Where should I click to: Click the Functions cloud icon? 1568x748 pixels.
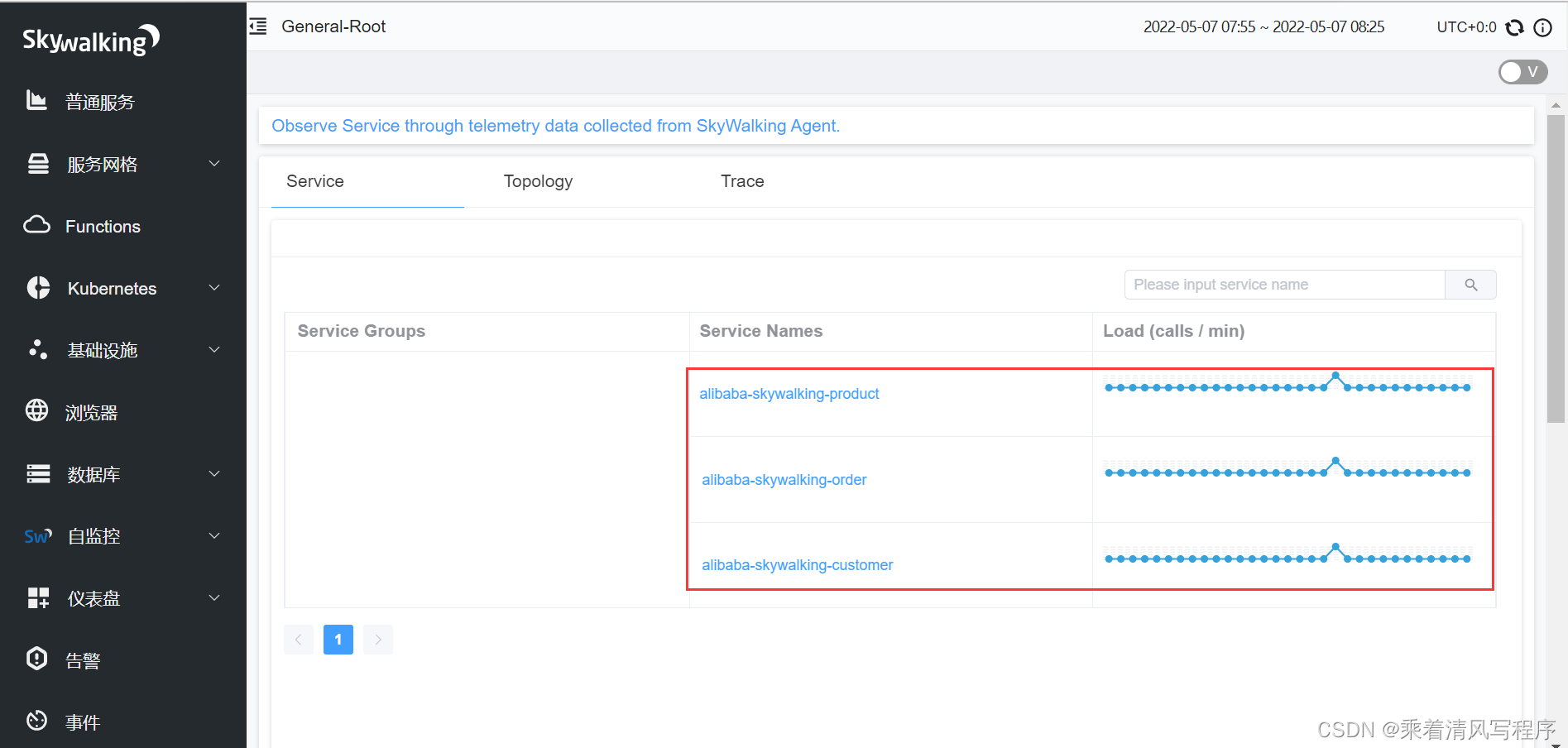click(36, 225)
